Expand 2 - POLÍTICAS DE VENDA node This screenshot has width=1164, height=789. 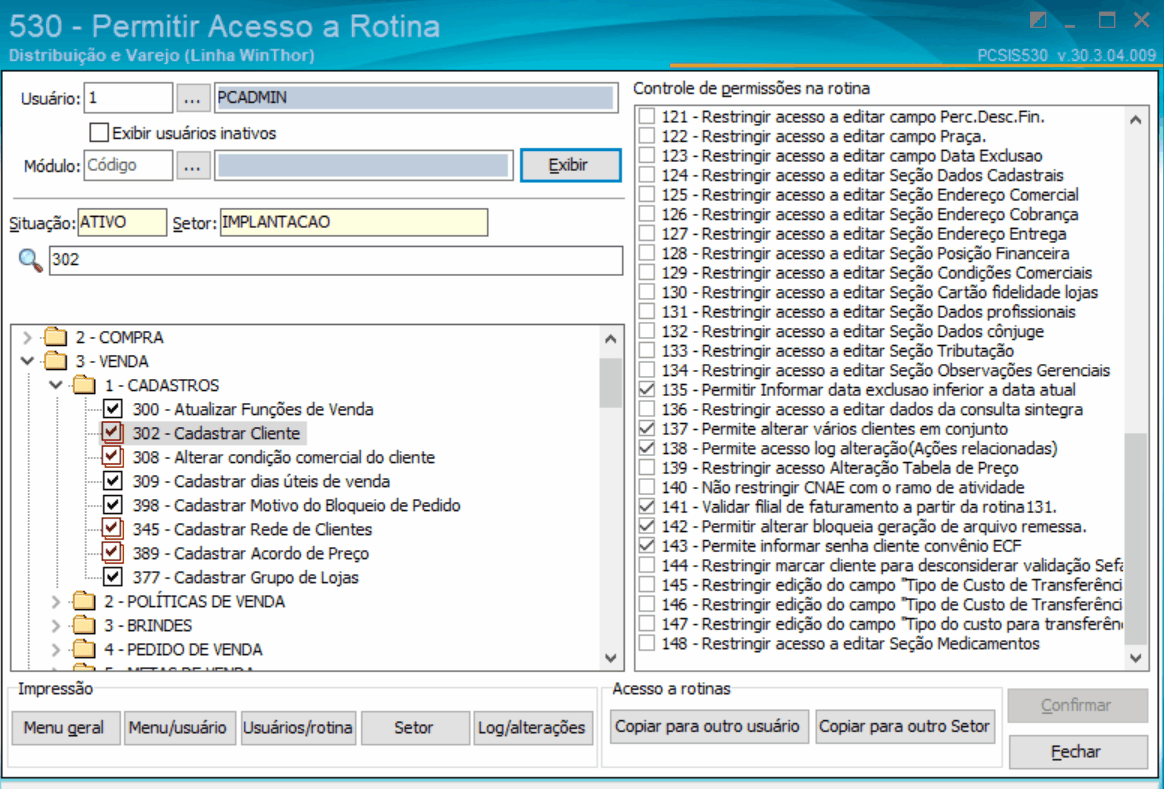pyautogui.click(x=56, y=601)
